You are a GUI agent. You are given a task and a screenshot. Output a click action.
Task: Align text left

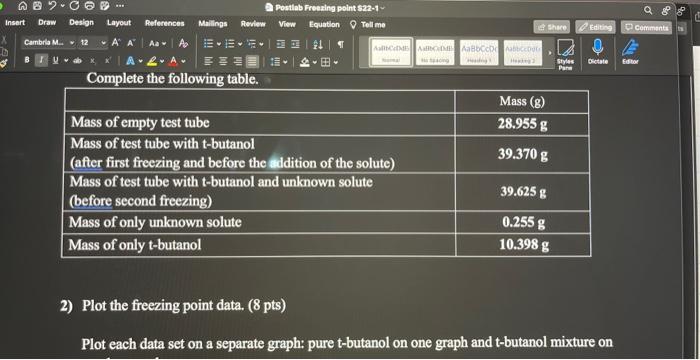[x=208, y=62]
